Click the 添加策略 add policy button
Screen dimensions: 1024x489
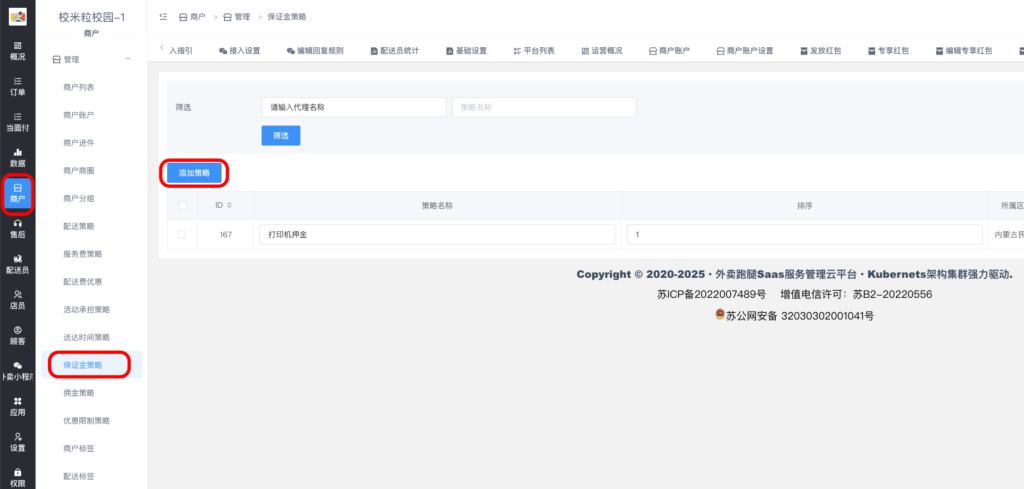(195, 173)
